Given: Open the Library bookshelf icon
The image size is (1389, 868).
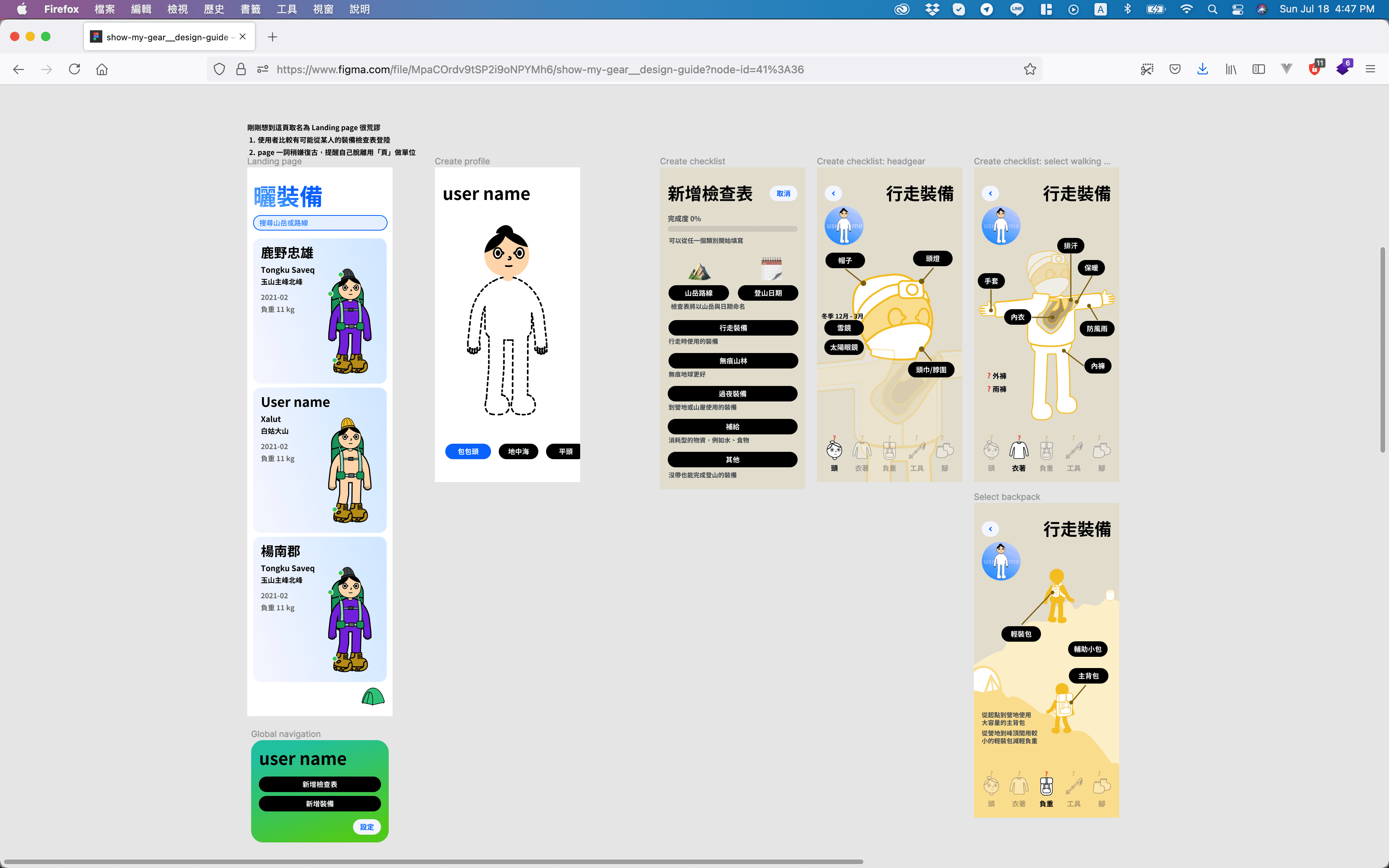Looking at the screenshot, I should [x=1230, y=69].
